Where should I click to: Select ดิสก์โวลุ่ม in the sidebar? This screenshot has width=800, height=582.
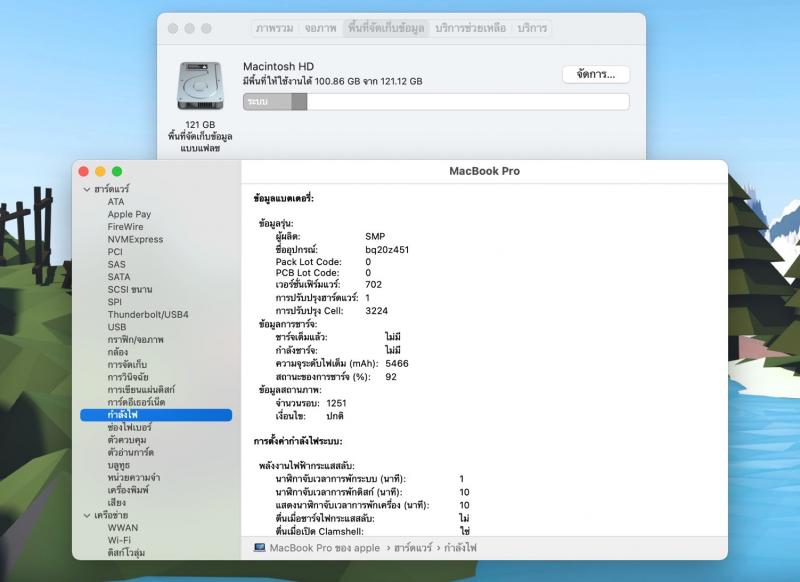click(126, 552)
